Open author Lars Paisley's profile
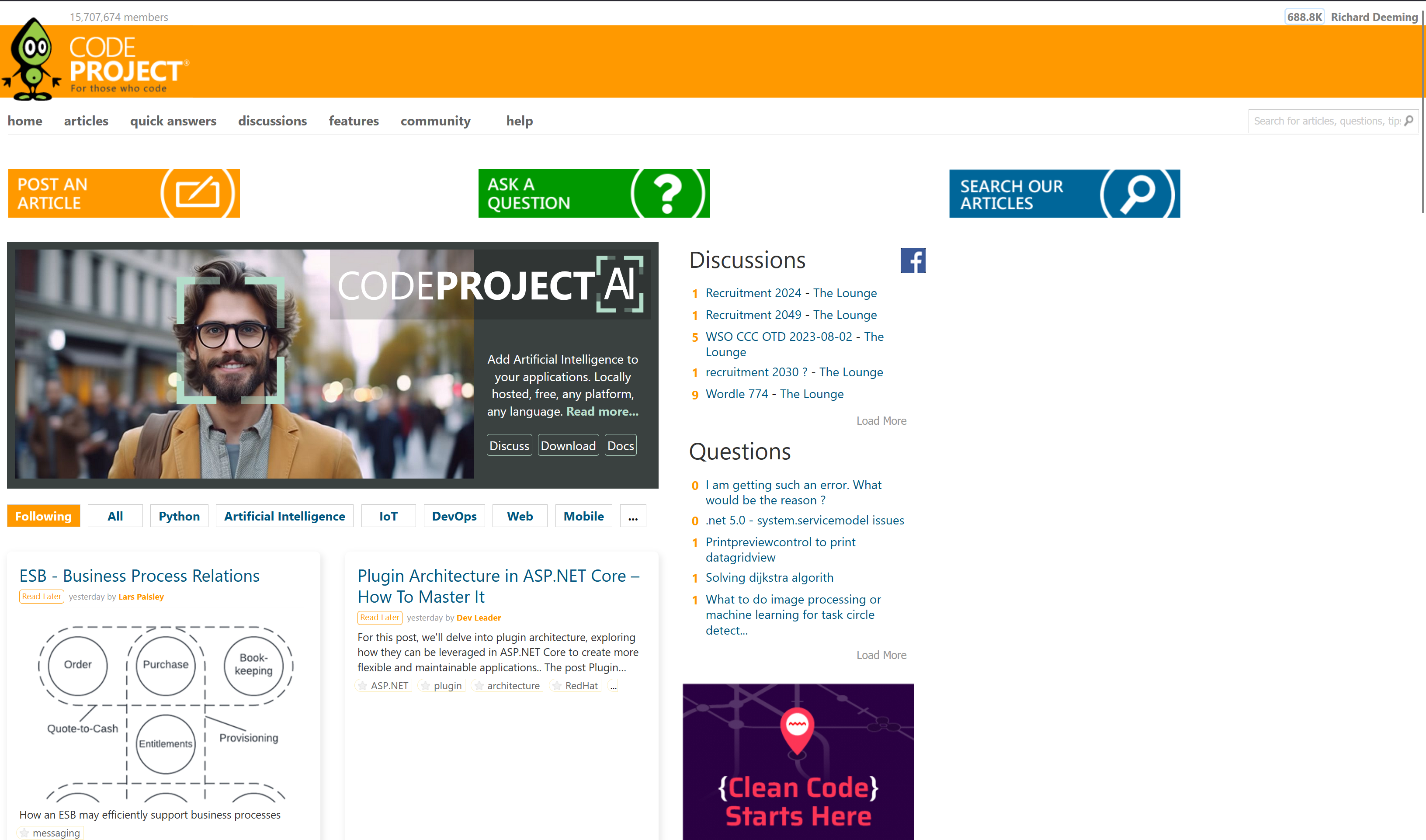 pos(141,597)
